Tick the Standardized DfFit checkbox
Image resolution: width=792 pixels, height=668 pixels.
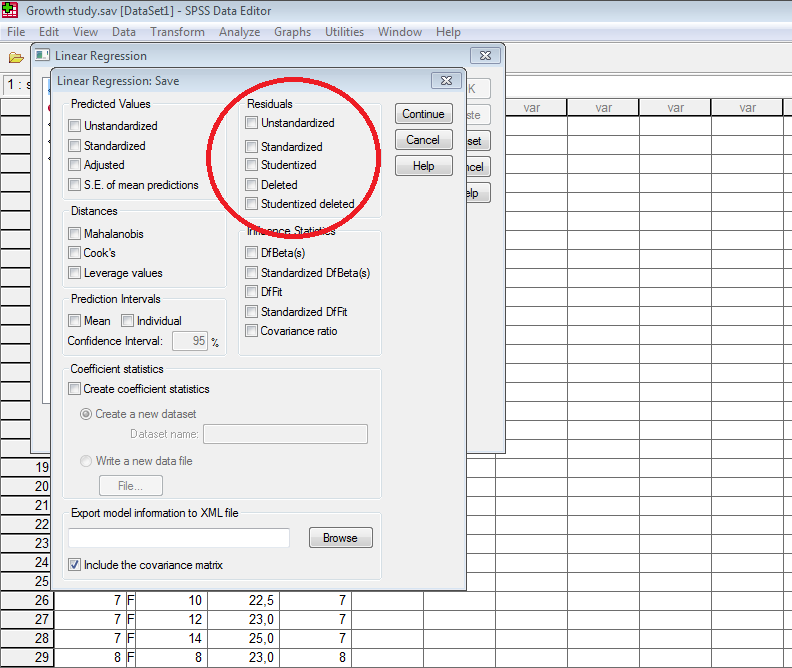(252, 312)
